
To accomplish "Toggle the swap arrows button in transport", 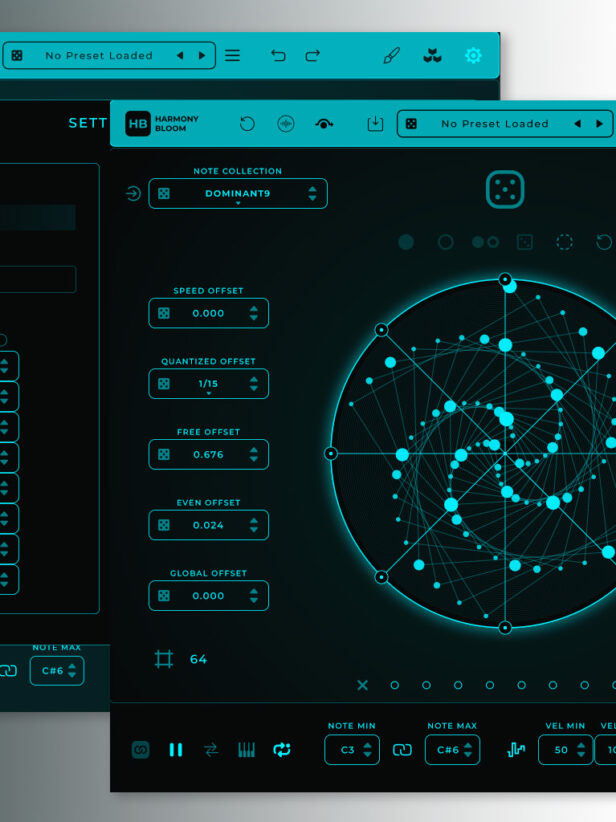I will 211,750.
